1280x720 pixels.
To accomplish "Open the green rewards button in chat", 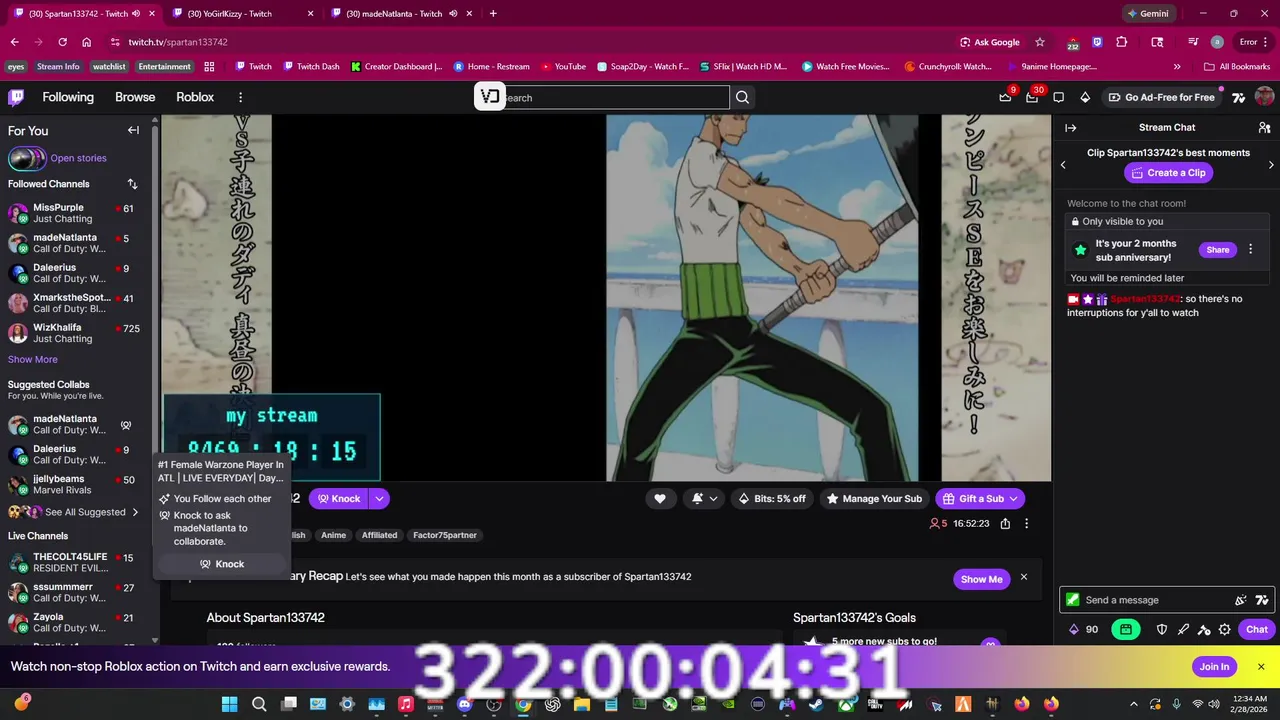I will point(1126,629).
